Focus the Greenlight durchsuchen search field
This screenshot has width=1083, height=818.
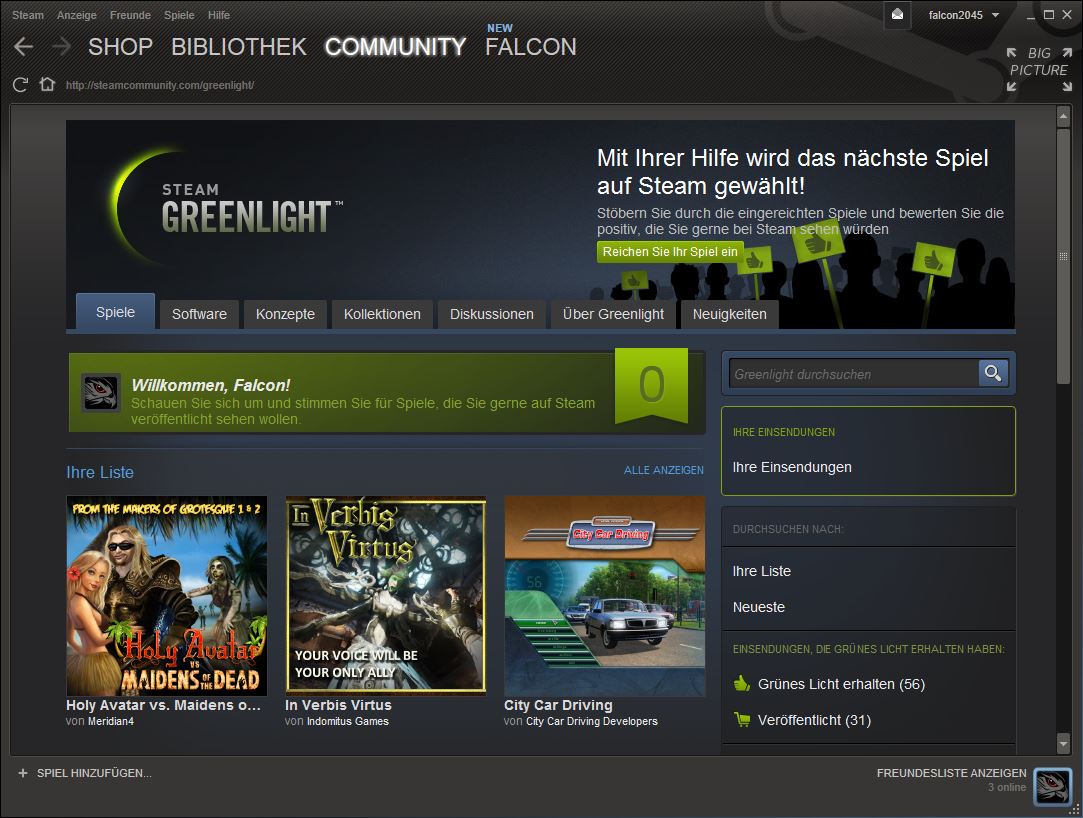point(854,374)
